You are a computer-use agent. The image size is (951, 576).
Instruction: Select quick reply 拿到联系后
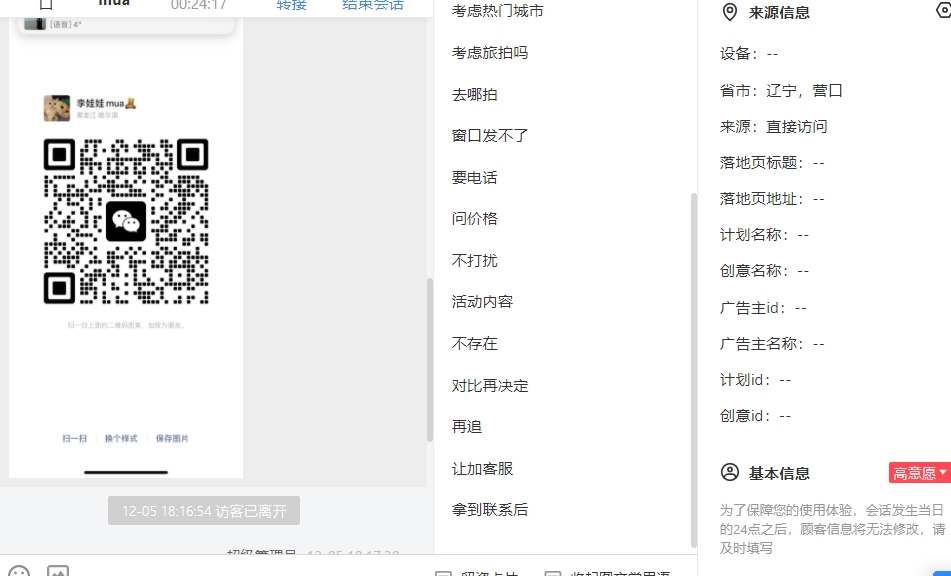point(489,510)
